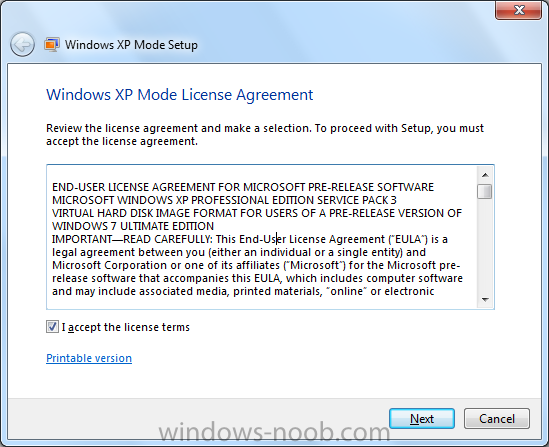Close the setup window with the red X
This screenshot has height=447, width=549.
[519, 10]
